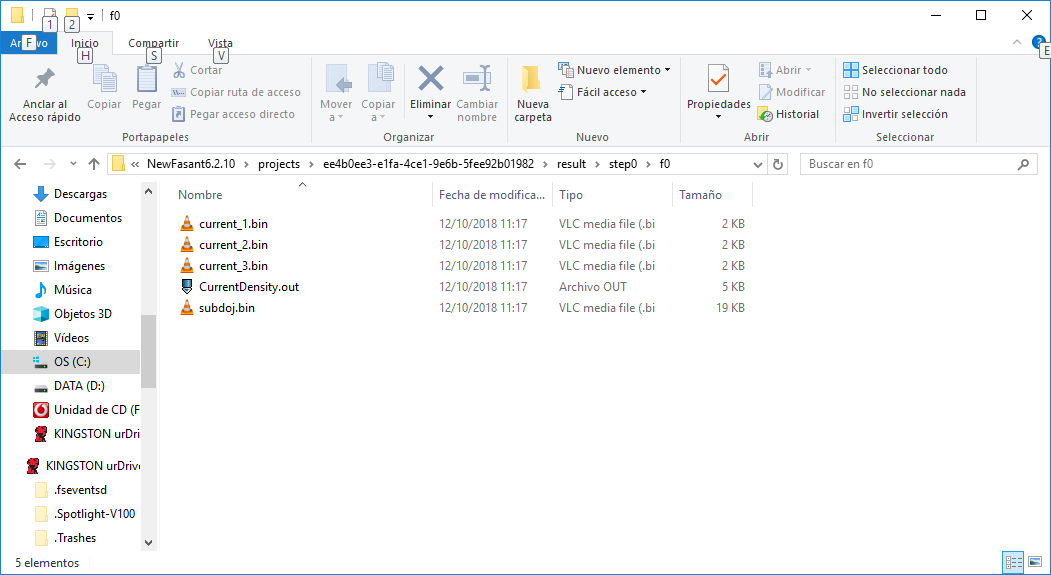Image resolution: width=1051 pixels, height=575 pixels.
Task: Click the navigation pane scrollbar down arrow
Action: coord(148,542)
